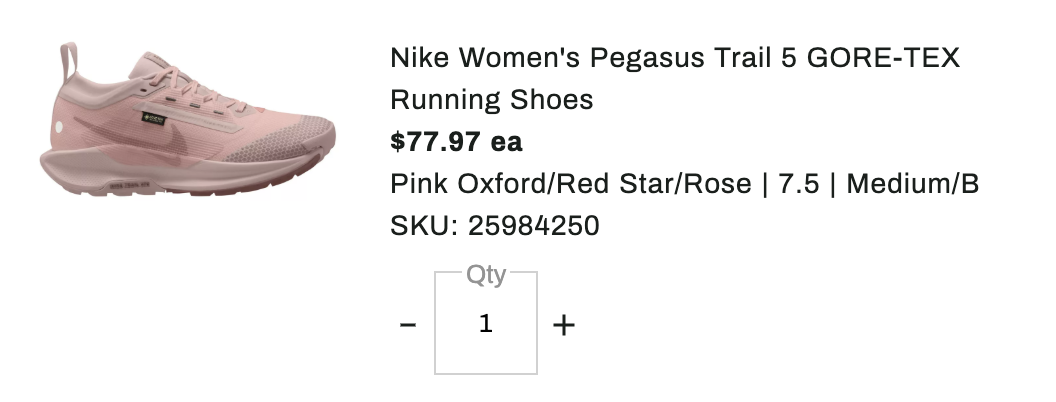Open the pink Nike shoe product image
The image size is (1056, 402).
[188, 125]
